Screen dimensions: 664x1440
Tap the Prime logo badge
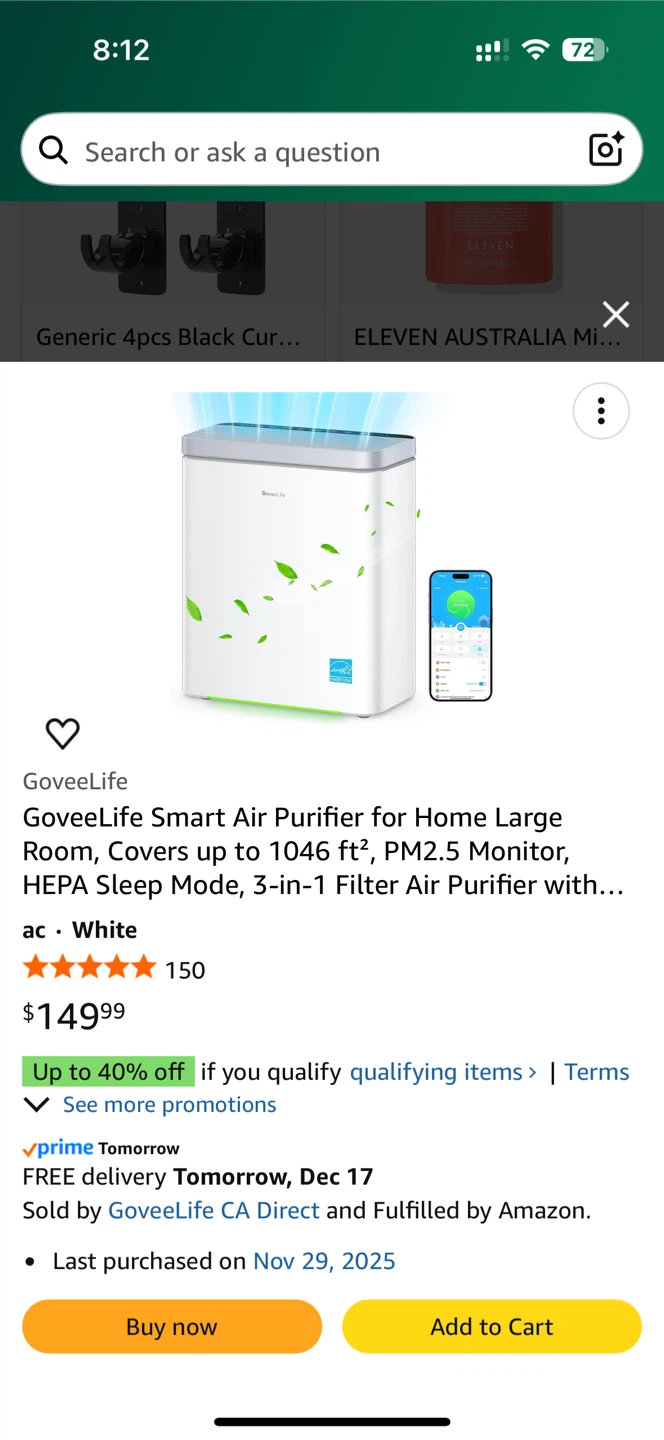[x=58, y=1148]
